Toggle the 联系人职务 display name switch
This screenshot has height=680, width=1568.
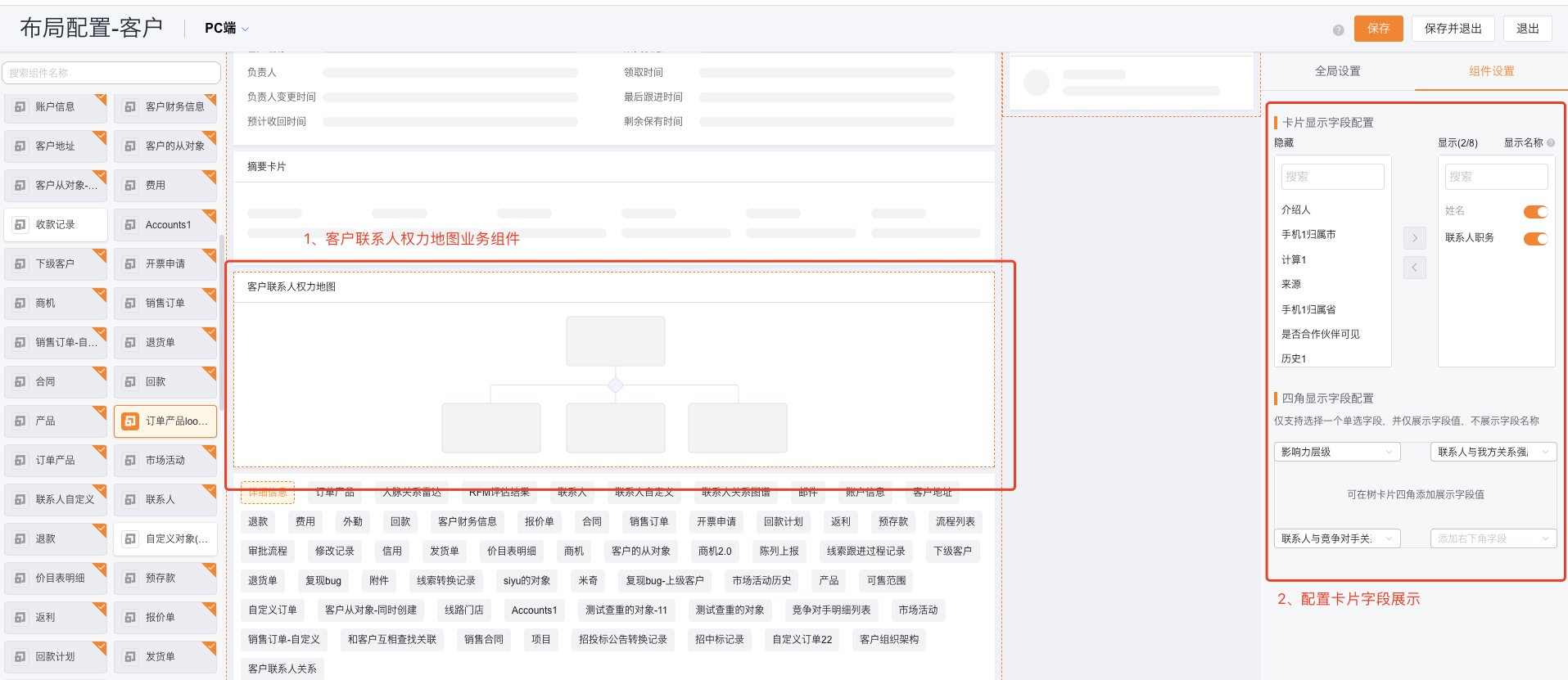click(x=1535, y=239)
